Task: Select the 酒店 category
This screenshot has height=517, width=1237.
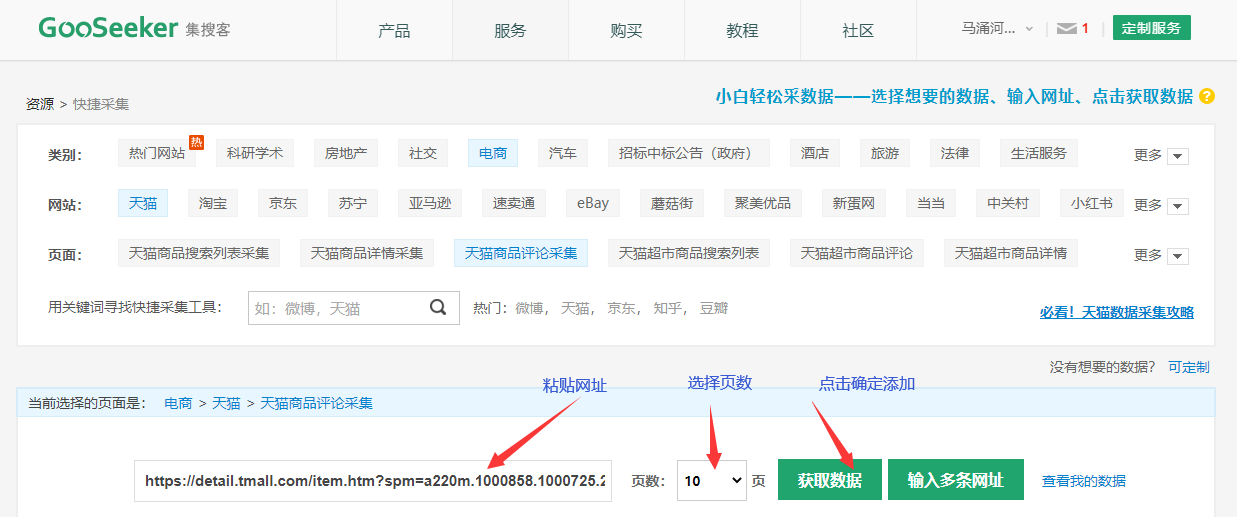Action: point(815,153)
